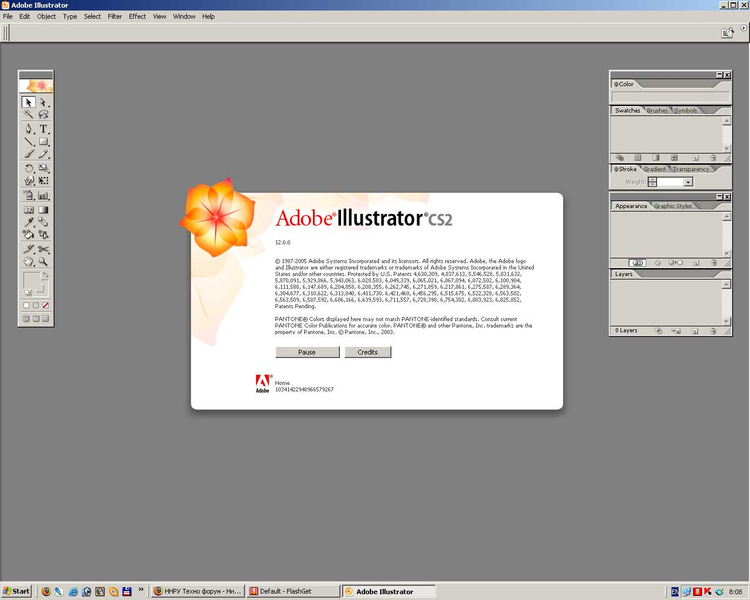The height and width of the screenshot is (600, 750).
Task: Switch to the Transparency tab
Action: (691, 169)
